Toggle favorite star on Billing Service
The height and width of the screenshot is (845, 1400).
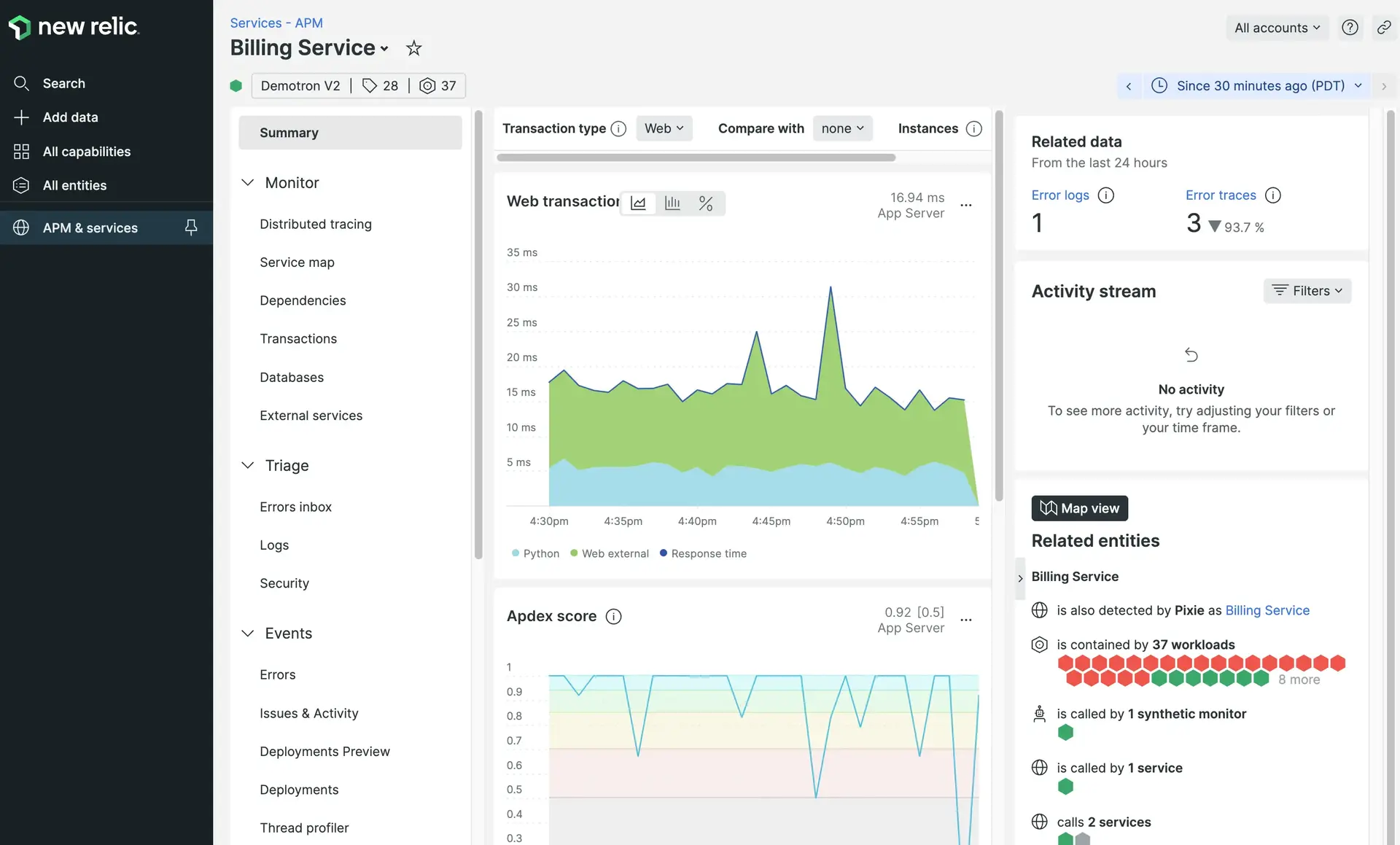pyautogui.click(x=413, y=47)
